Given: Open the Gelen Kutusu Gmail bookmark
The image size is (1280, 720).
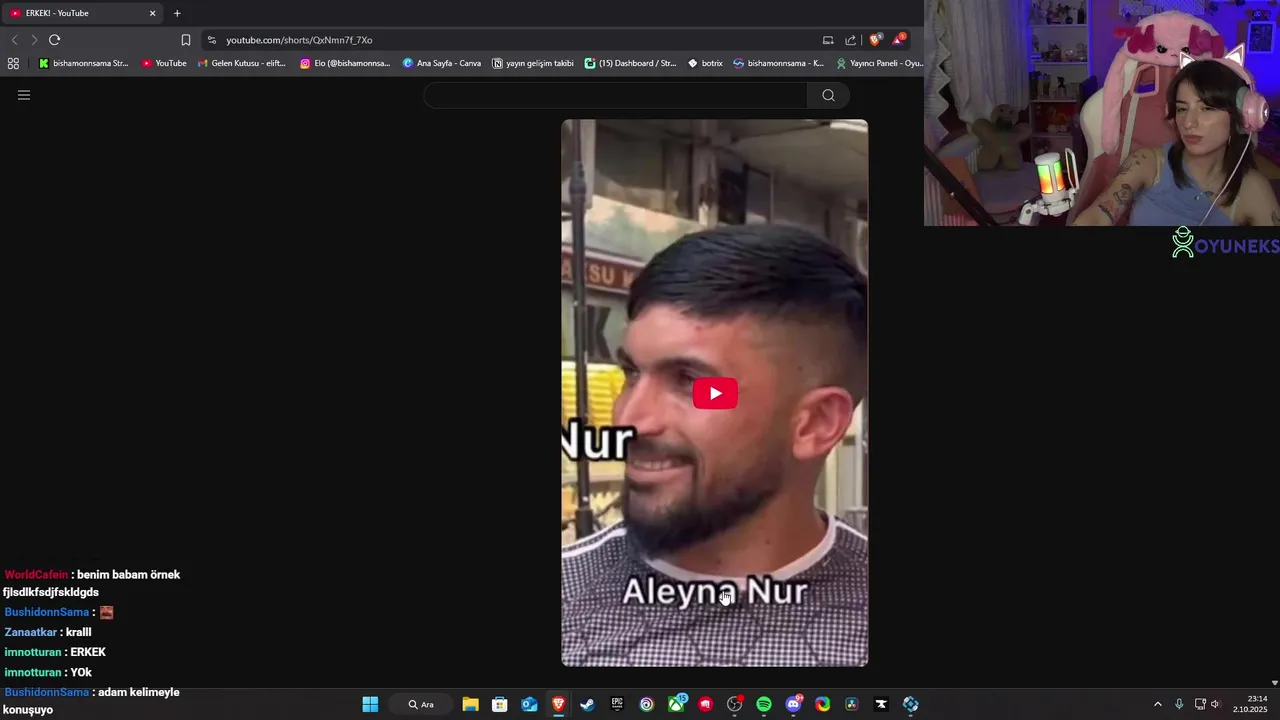Looking at the screenshot, I should pos(241,63).
